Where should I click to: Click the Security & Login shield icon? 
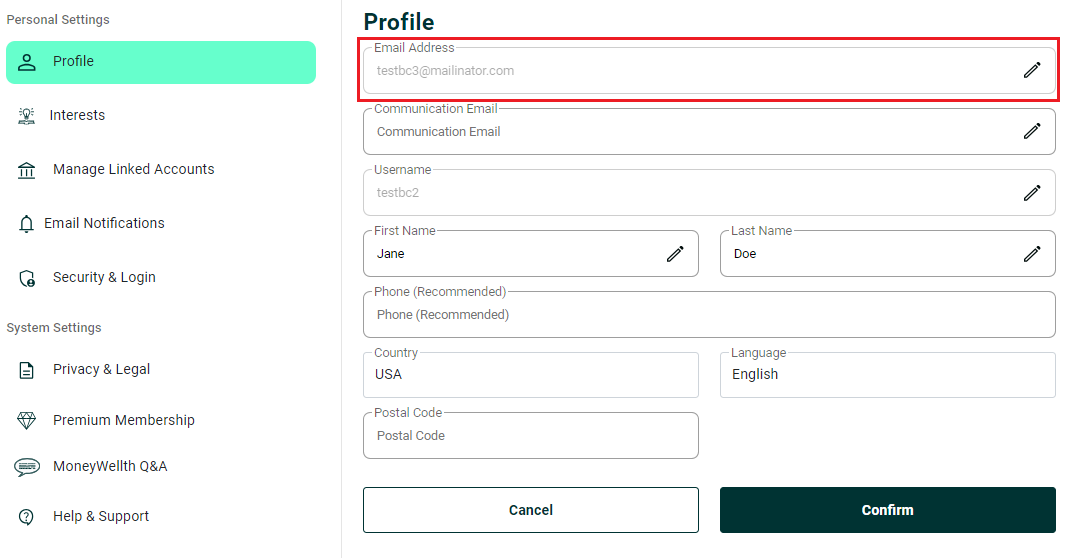point(27,278)
